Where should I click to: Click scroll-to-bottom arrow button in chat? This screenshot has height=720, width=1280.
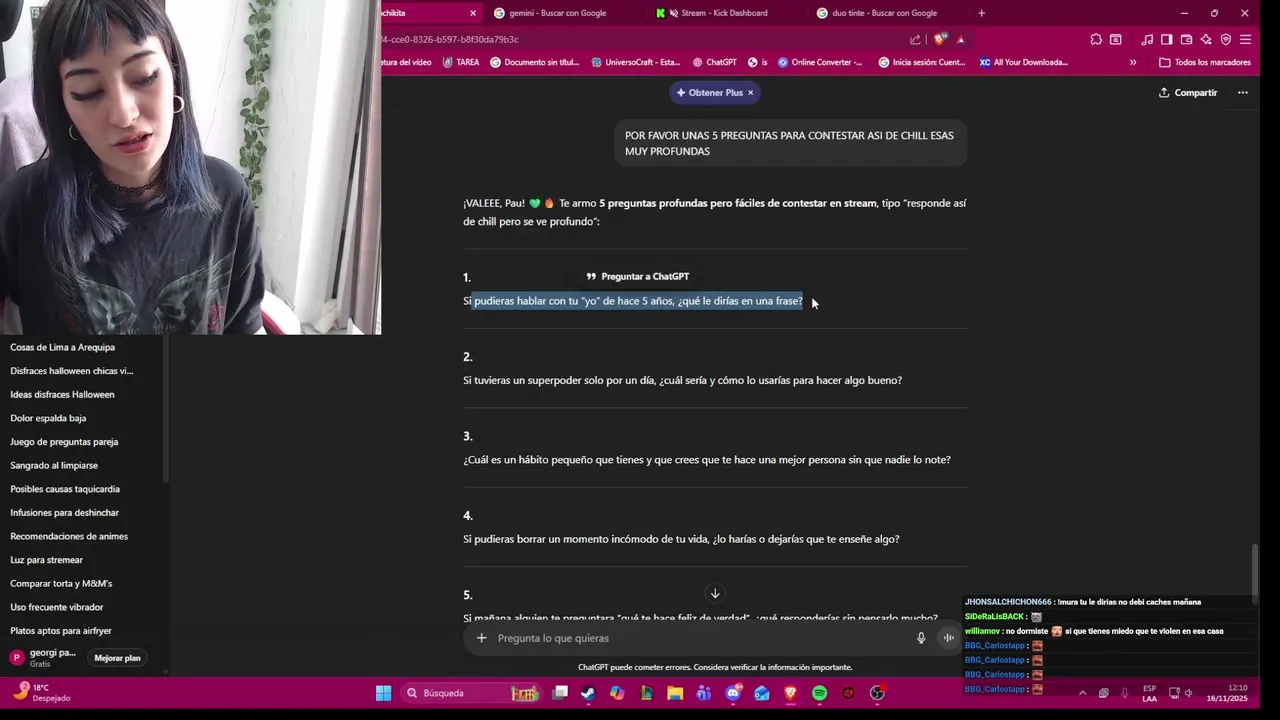[715, 594]
